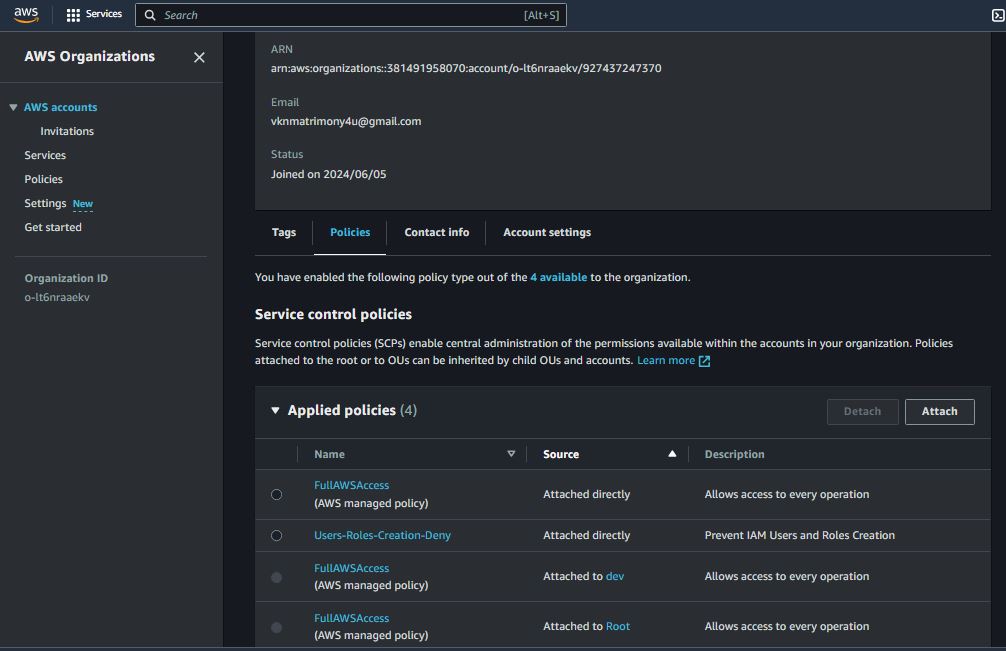
Task: Collapse the AWS accounts navigation tree
Action: tap(13, 108)
